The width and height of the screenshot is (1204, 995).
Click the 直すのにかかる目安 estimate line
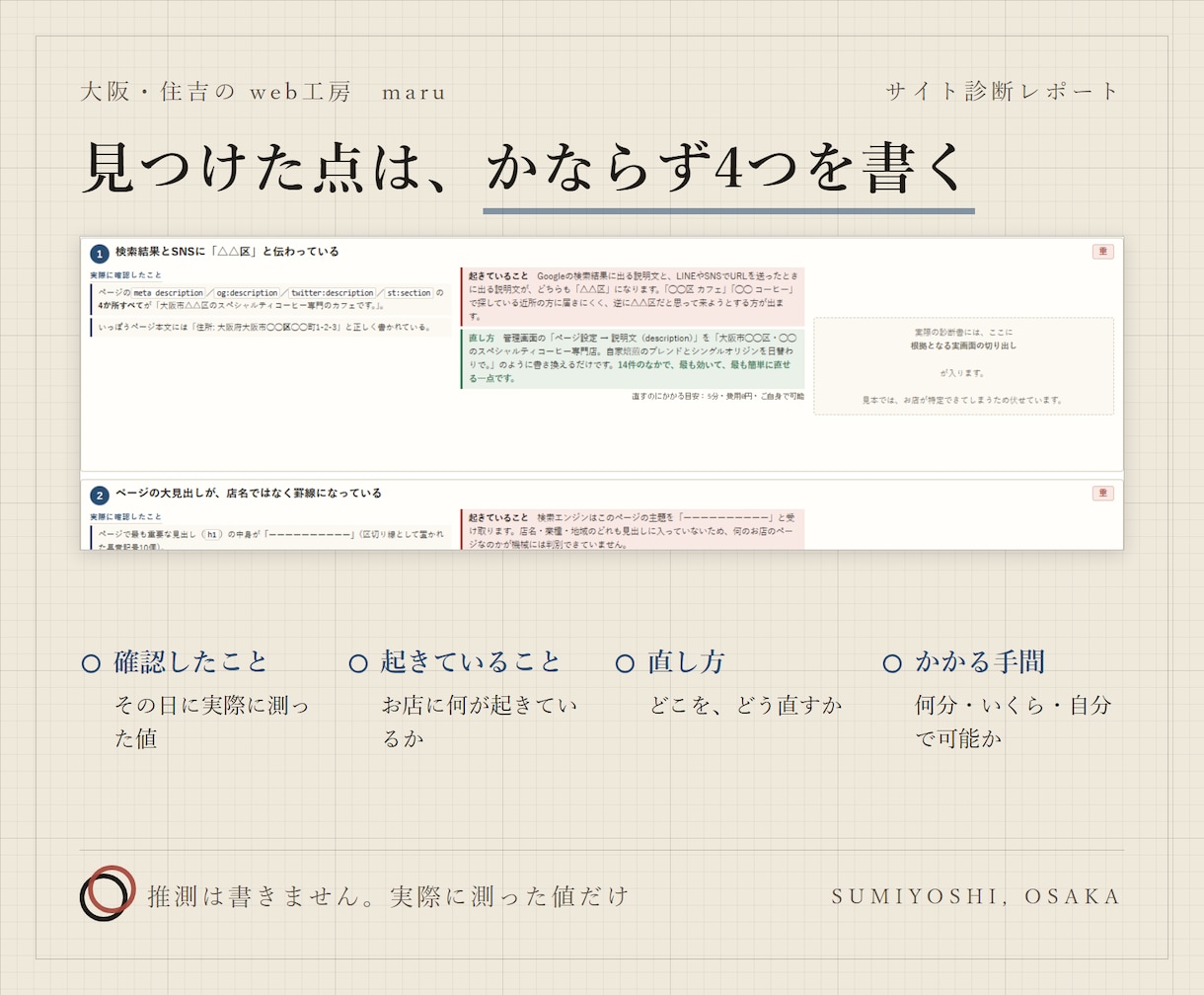point(717,397)
